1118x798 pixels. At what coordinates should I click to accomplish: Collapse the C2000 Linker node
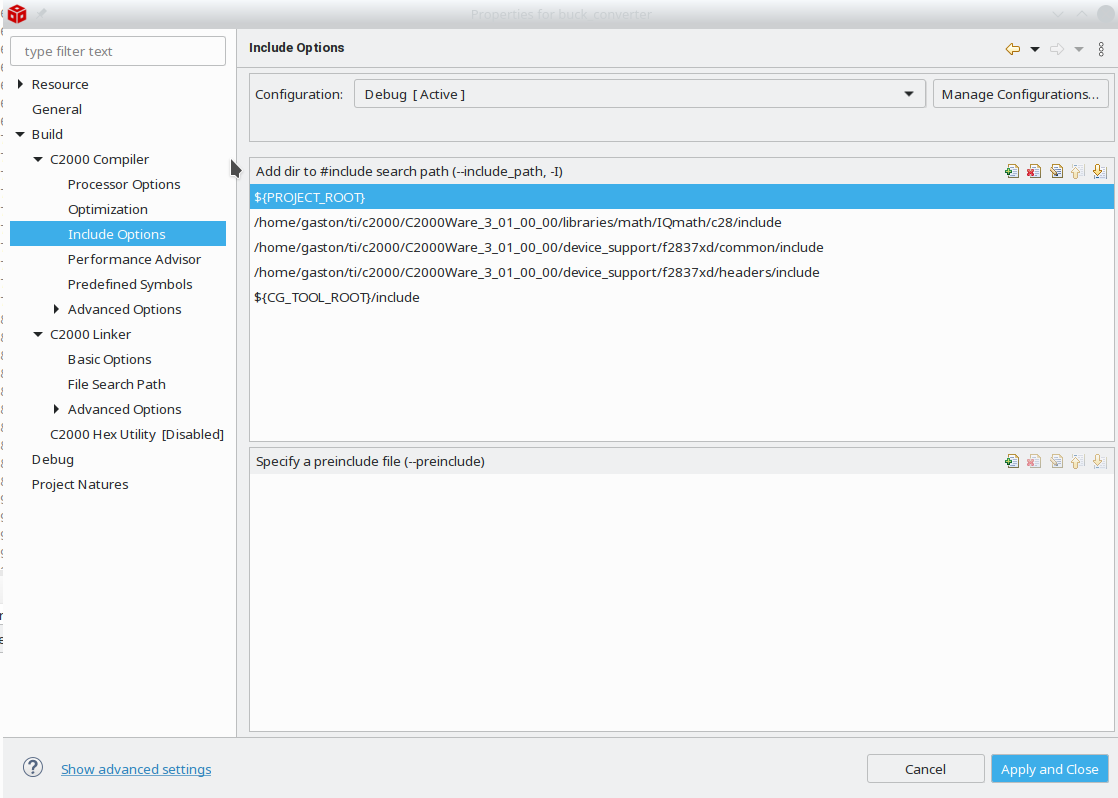pyautogui.click(x=38, y=334)
